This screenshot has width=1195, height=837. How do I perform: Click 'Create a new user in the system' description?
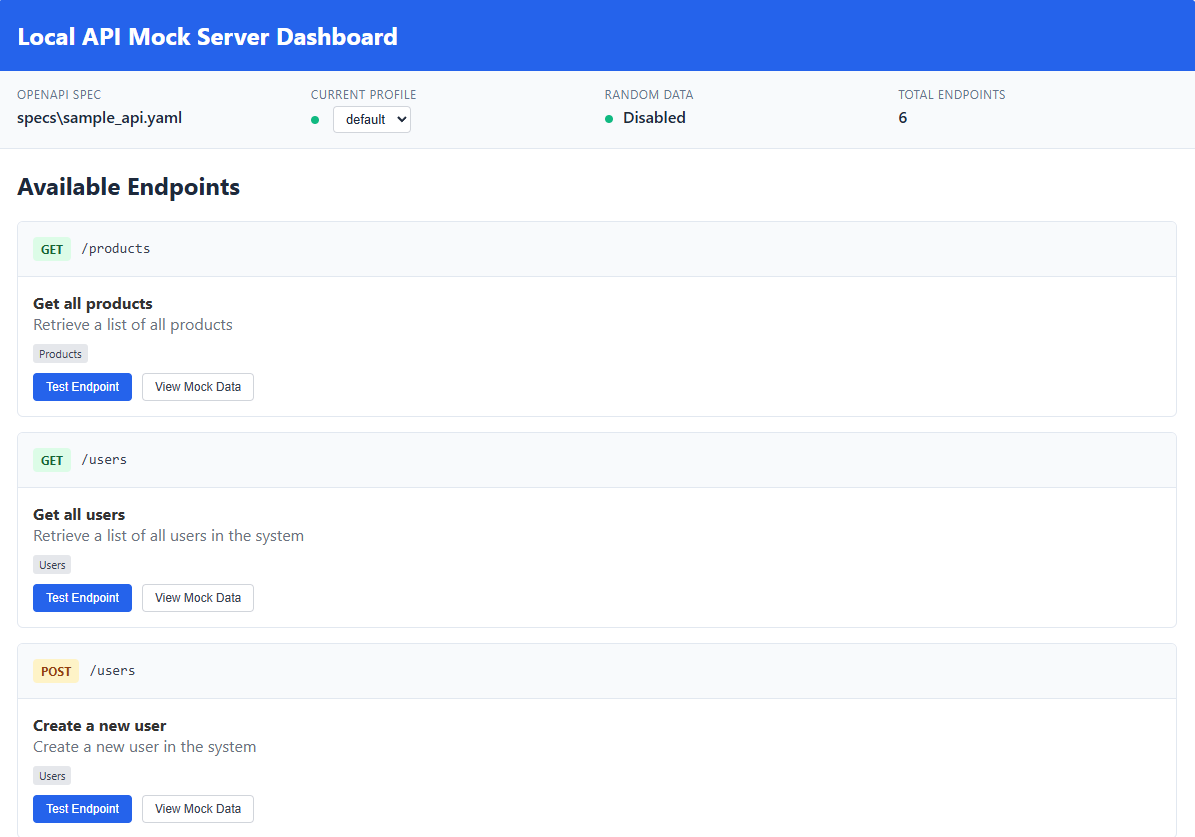[145, 747]
